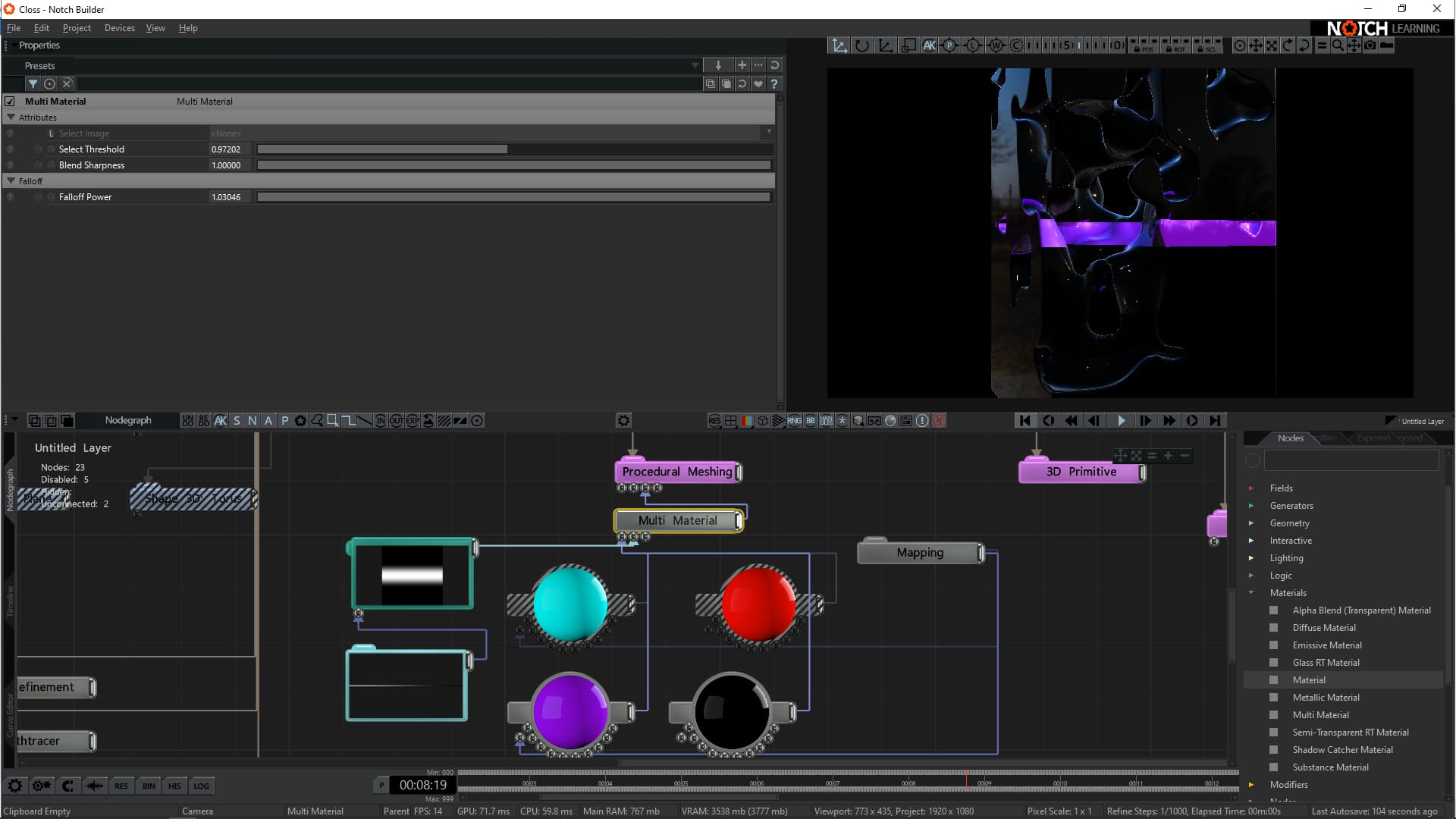Toggle the eye icon beside Blend Sharpness

[x=10, y=165]
